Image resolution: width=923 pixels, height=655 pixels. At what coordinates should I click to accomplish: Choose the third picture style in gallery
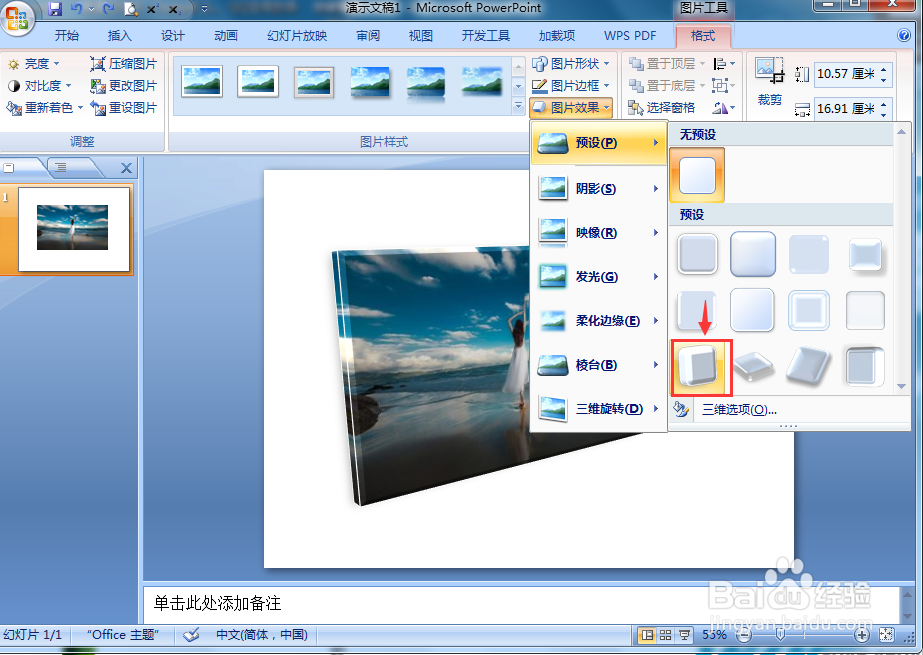[x=314, y=81]
